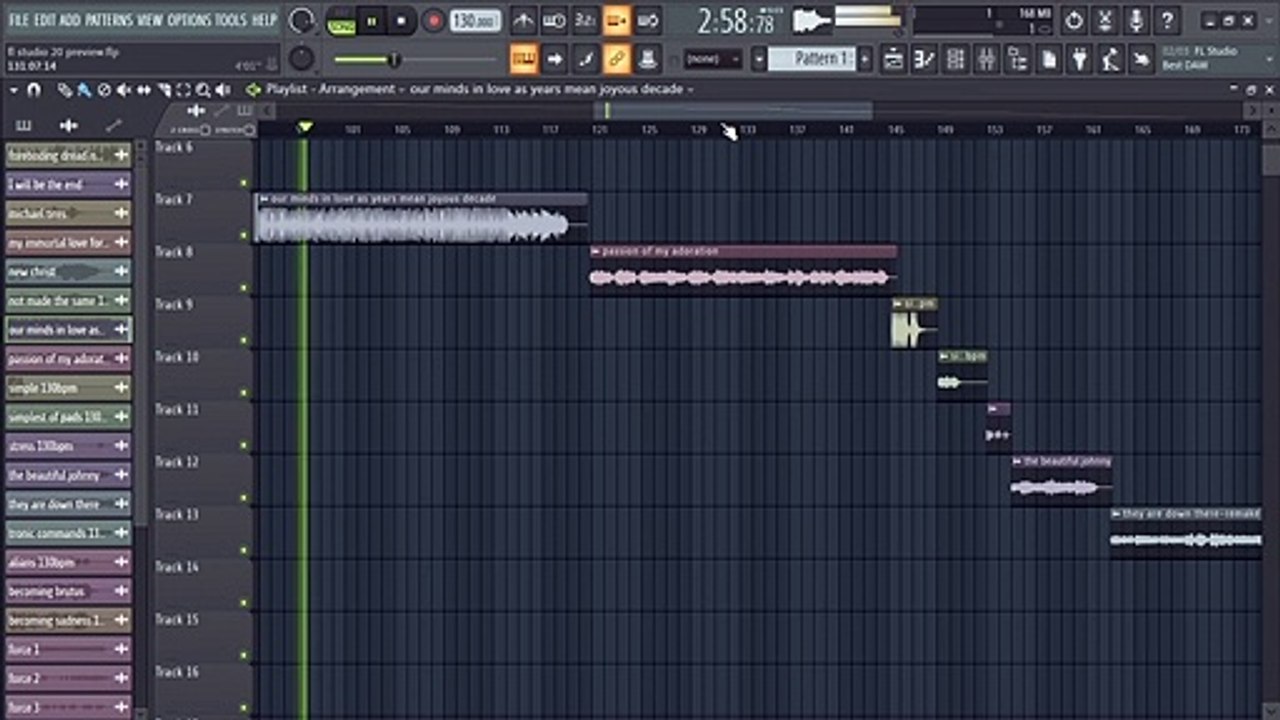Open the Mixer window icon

click(987, 59)
